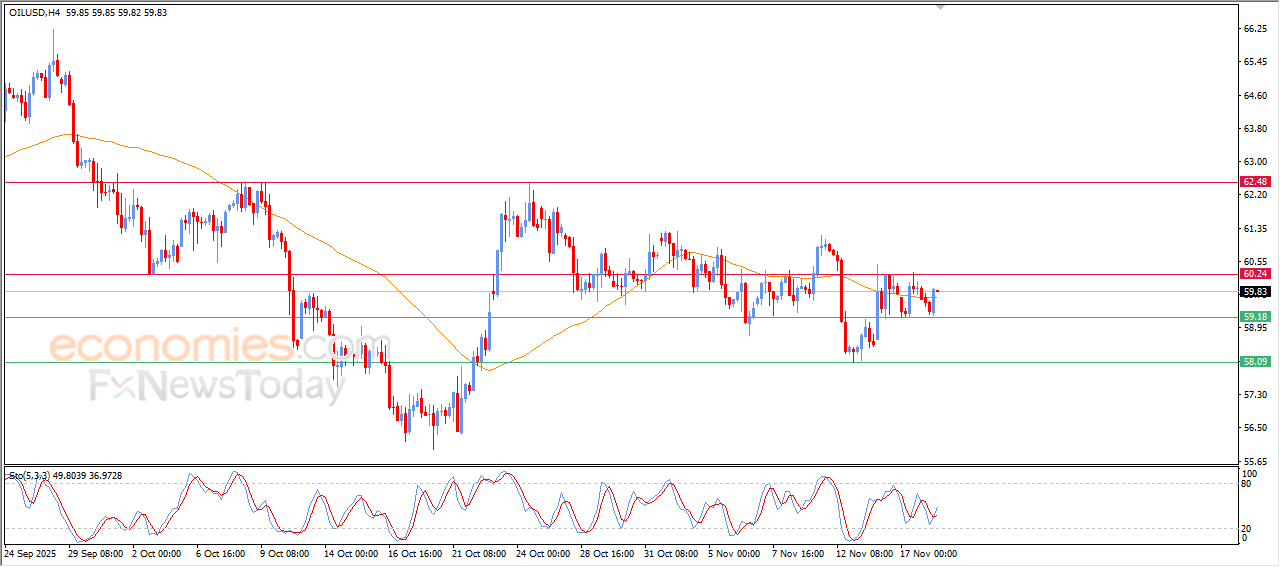This screenshot has height=567, width=1280.
Task: Select the green 58.09 price tag
Action: [1254, 362]
